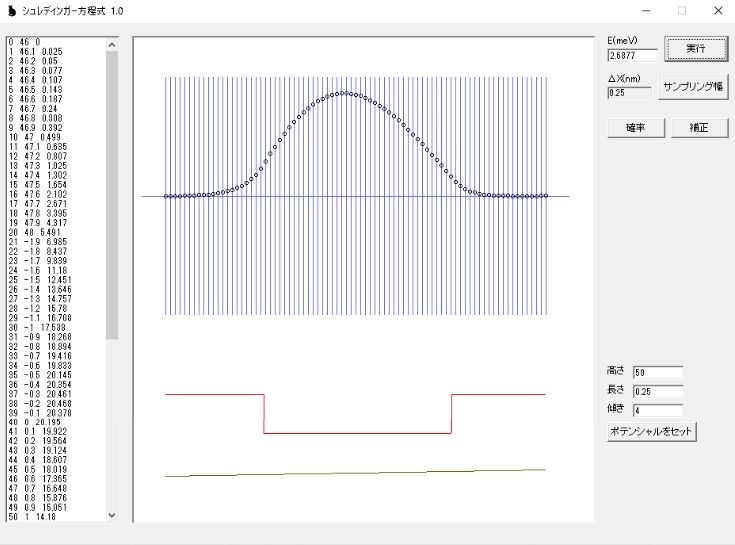
Task: Click the ΔX(nm) value field
Action: [x=629, y=93]
